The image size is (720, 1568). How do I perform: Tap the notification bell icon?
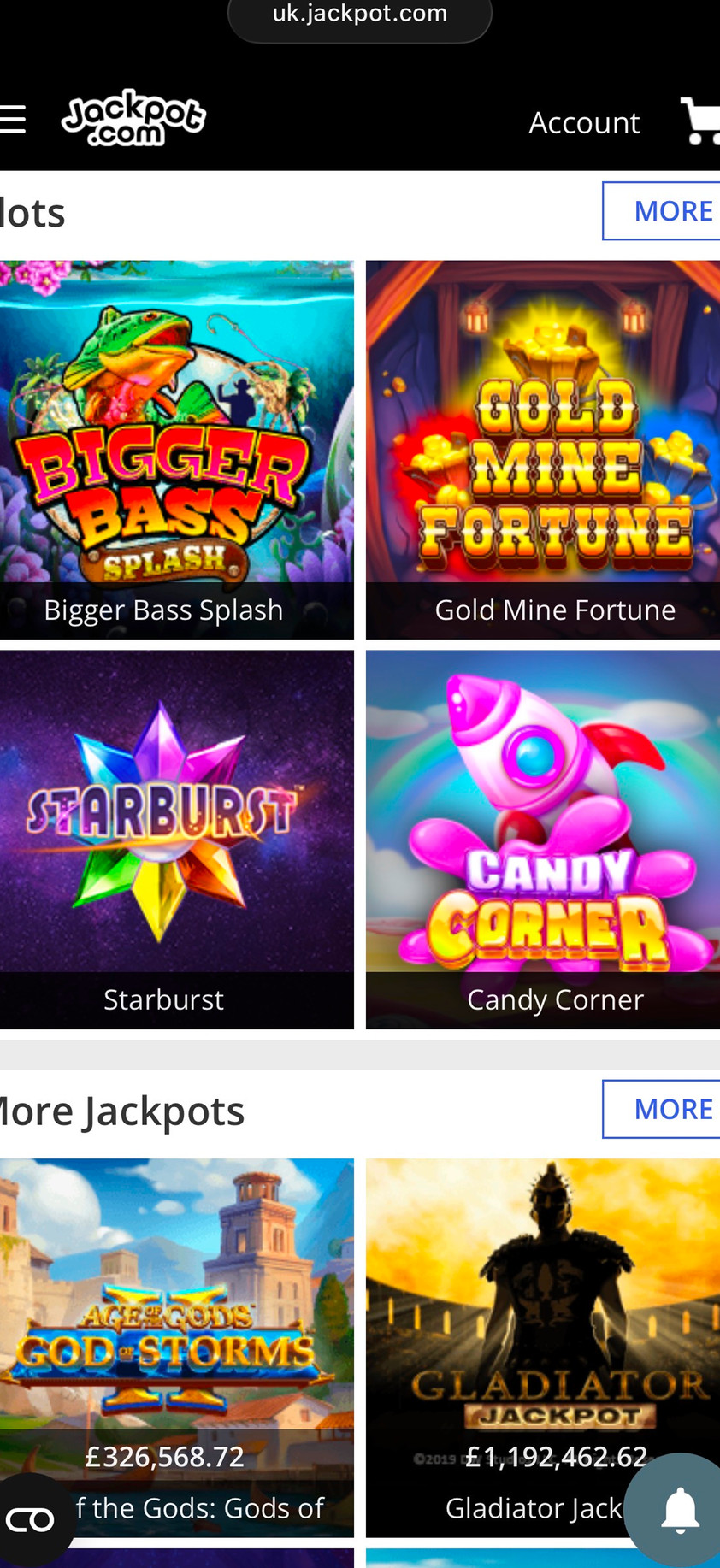(680, 1511)
